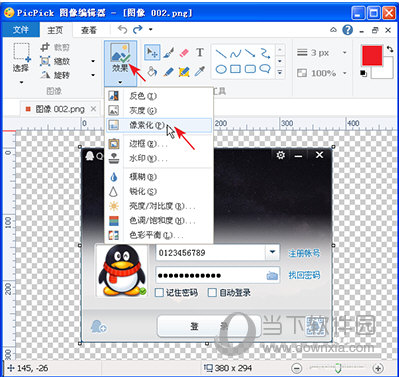
Task: Choose 色调/饱和度 from effects menu
Action: coord(159,221)
